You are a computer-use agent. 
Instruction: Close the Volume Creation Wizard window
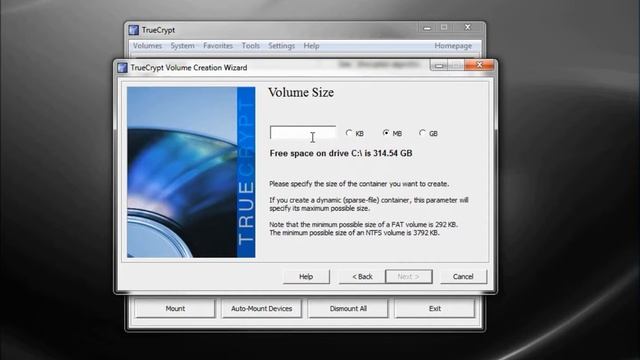(480, 65)
